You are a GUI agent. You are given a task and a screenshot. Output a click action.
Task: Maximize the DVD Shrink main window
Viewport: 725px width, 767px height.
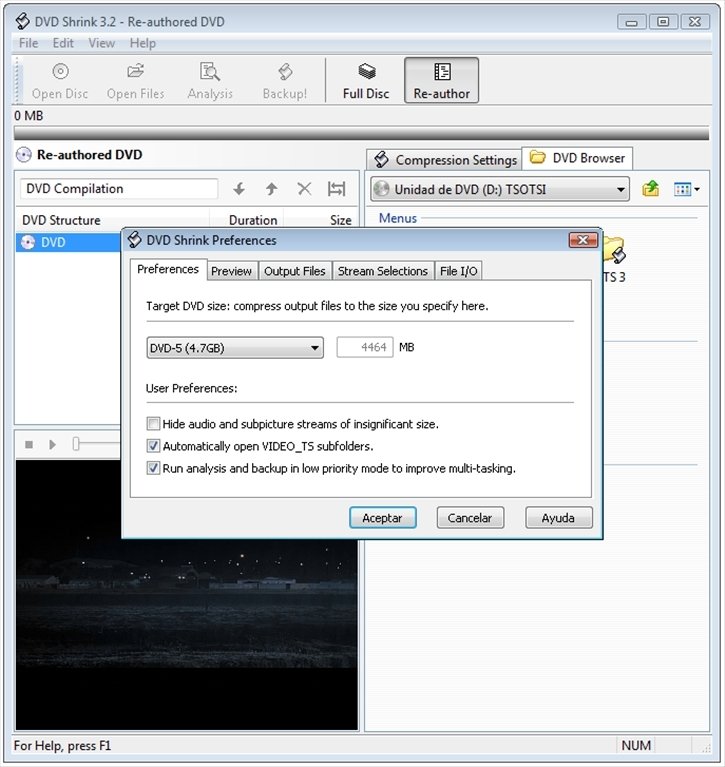coord(663,22)
